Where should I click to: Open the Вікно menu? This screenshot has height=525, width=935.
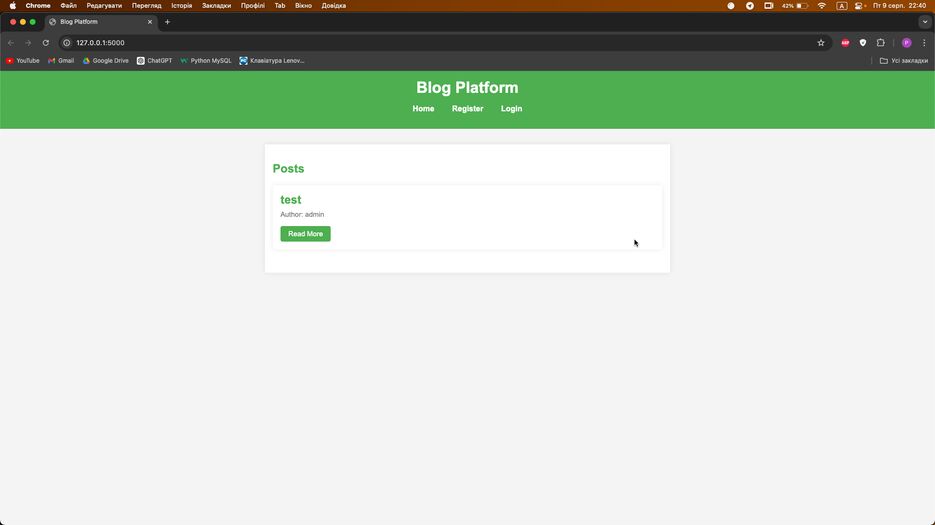tap(304, 5)
